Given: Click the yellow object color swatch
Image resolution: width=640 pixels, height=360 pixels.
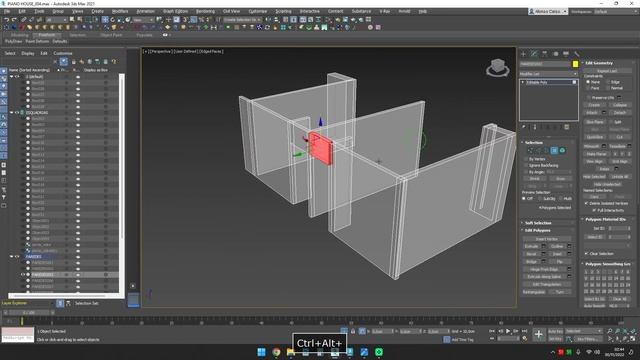Looking at the screenshot, I should point(575,64).
